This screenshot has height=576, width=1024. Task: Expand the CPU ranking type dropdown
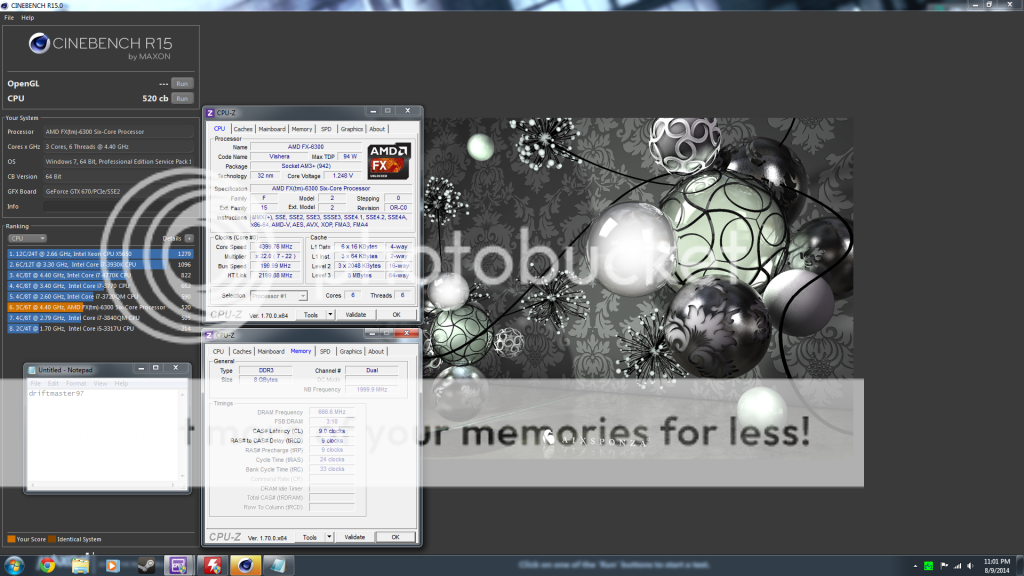coord(28,239)
